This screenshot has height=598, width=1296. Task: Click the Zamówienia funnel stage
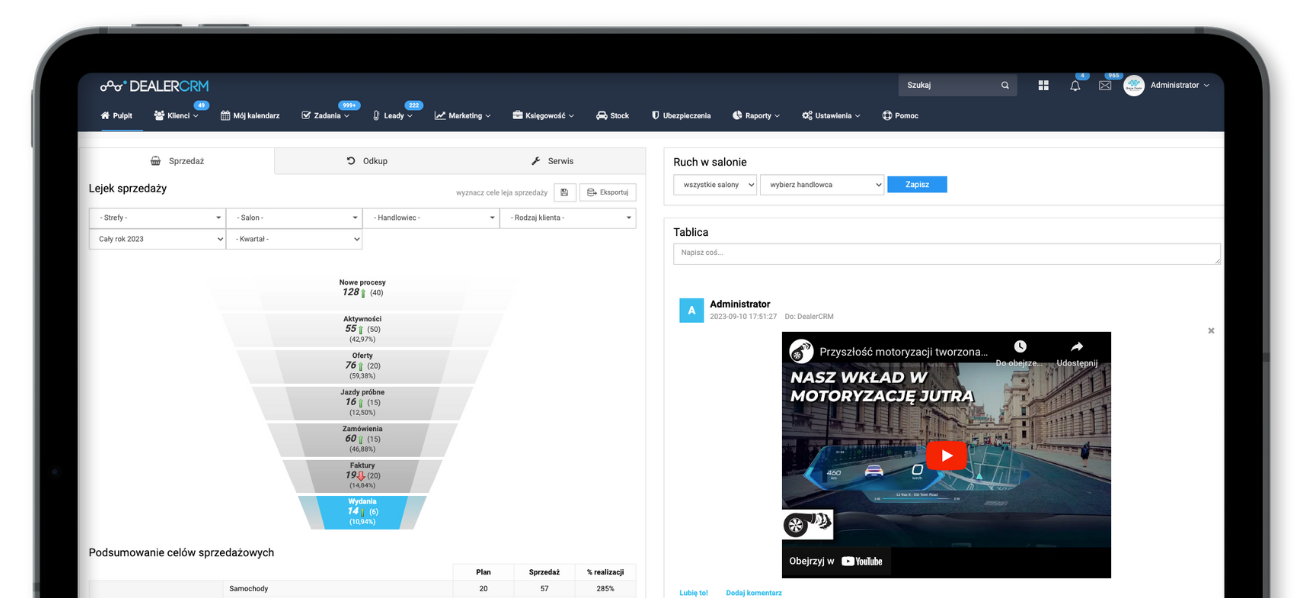(x=362, y=439)
